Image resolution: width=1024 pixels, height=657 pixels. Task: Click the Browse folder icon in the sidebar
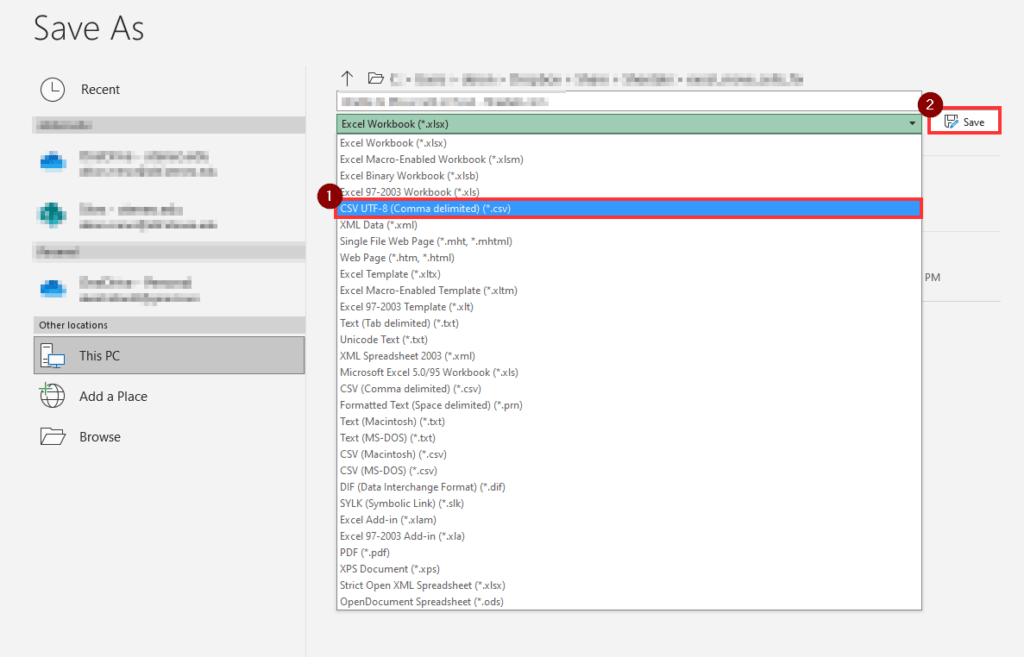point(54,436)
